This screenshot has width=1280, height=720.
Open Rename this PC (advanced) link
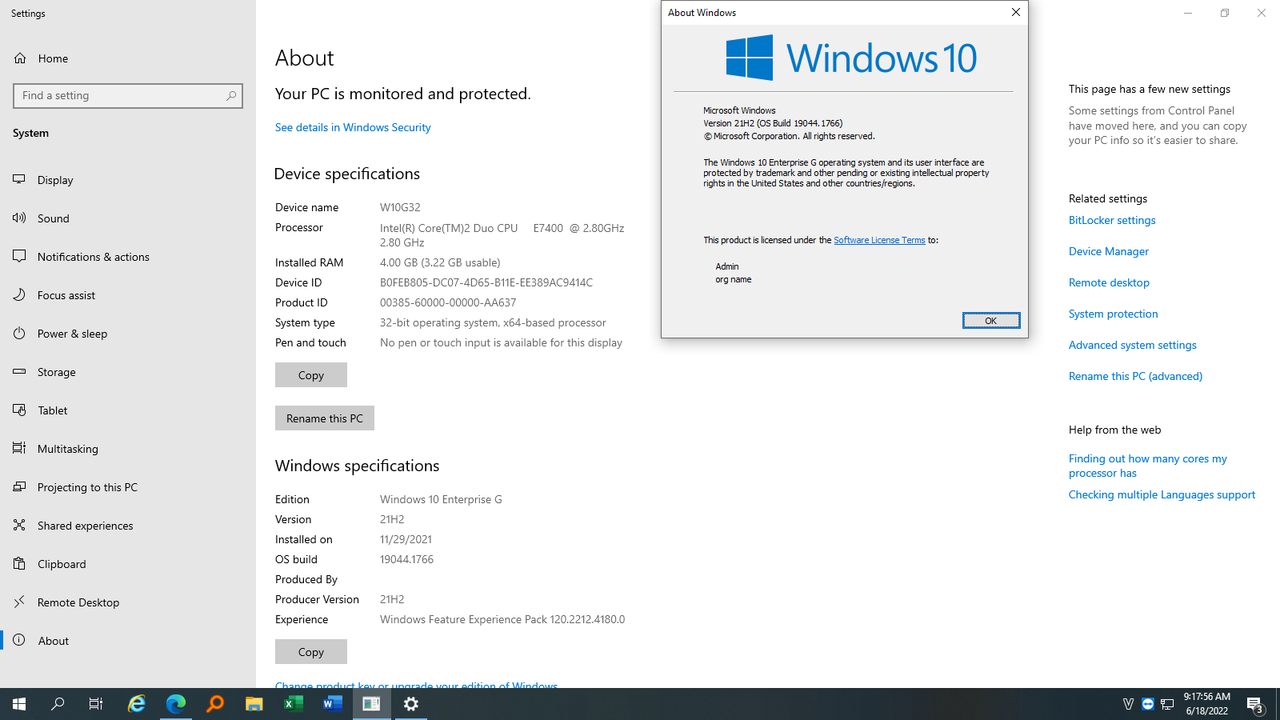coord(1135,376)
